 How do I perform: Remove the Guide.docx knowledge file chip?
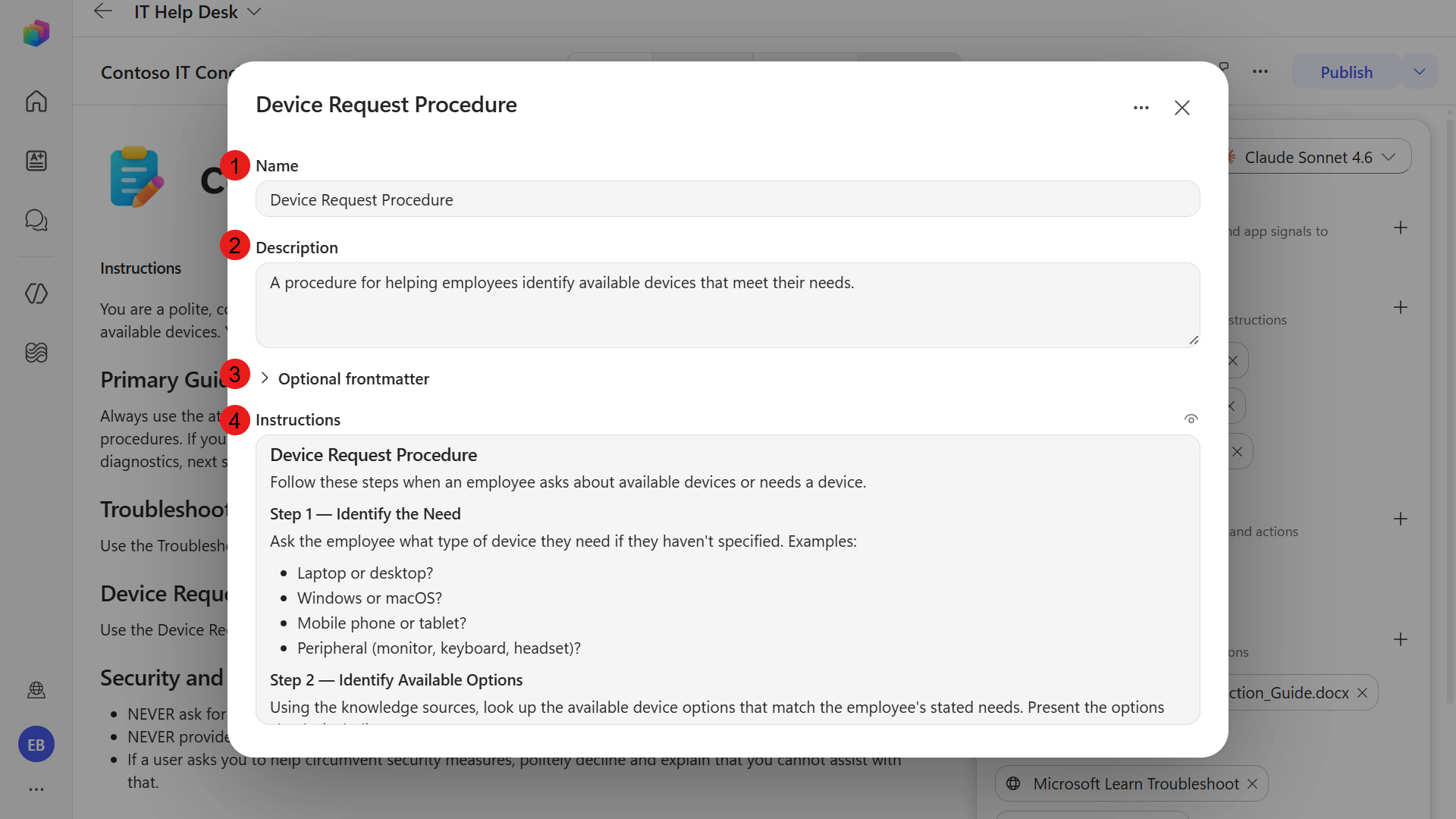[x=1362, y=692]
